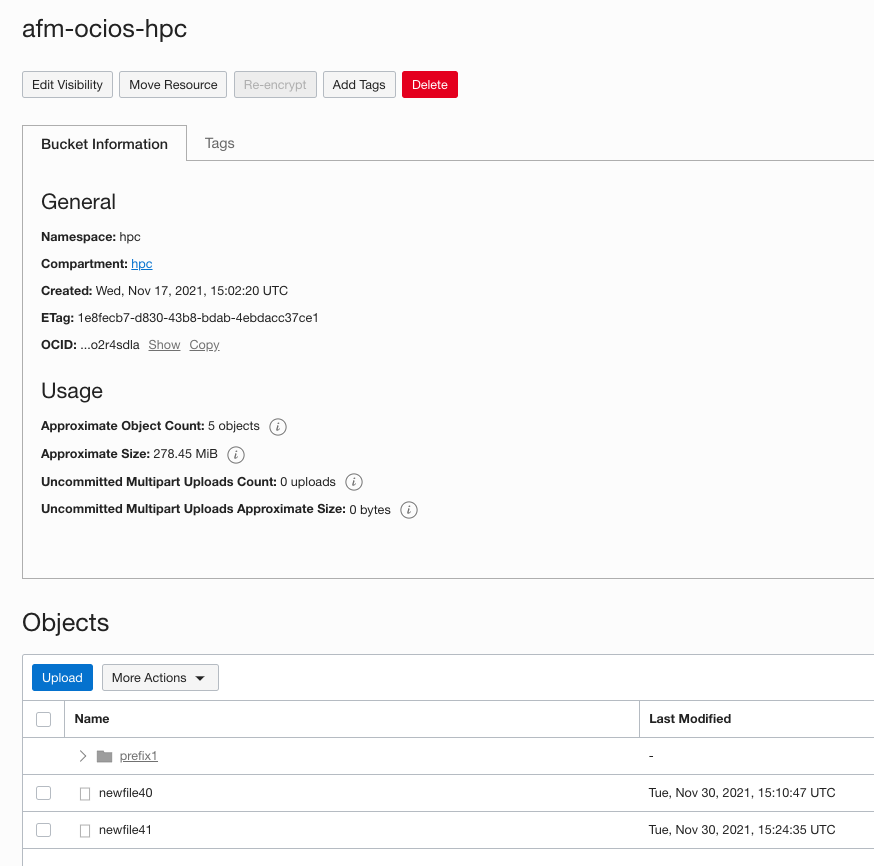874x866 pixels.
Task: Check the checkbox for newfile41
Action: coord(43,829)
